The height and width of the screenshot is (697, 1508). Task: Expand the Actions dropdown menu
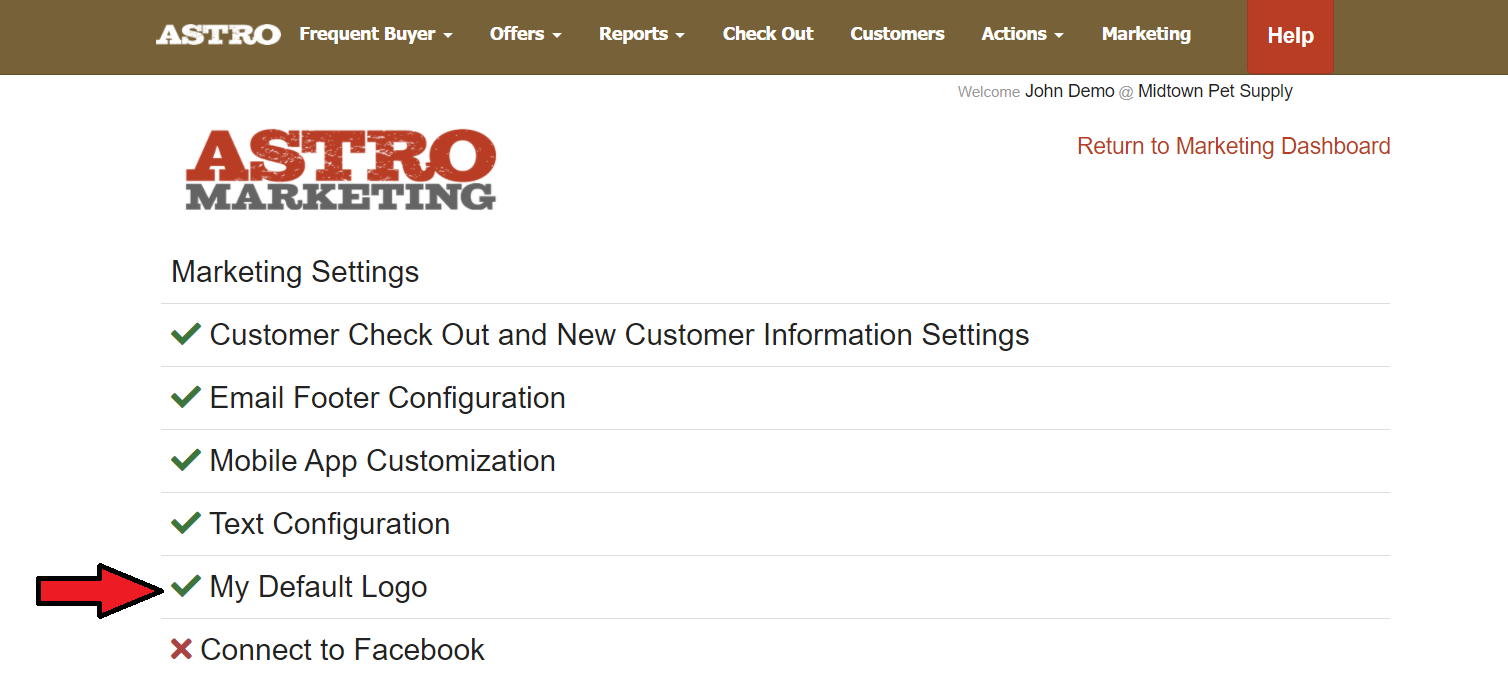click(1023, 34)
